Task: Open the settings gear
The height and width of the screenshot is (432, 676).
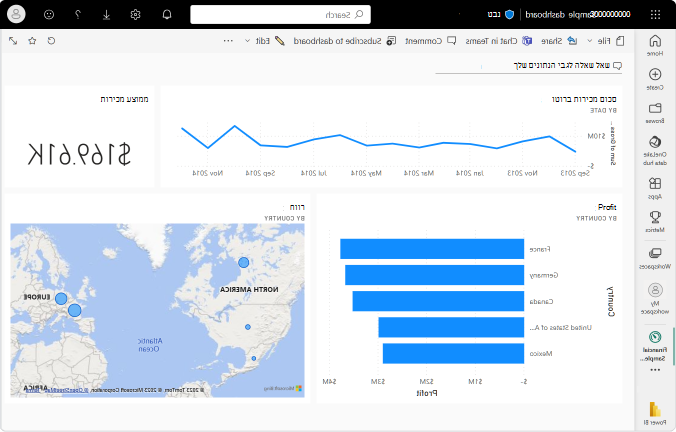Action: coord(135,15)
